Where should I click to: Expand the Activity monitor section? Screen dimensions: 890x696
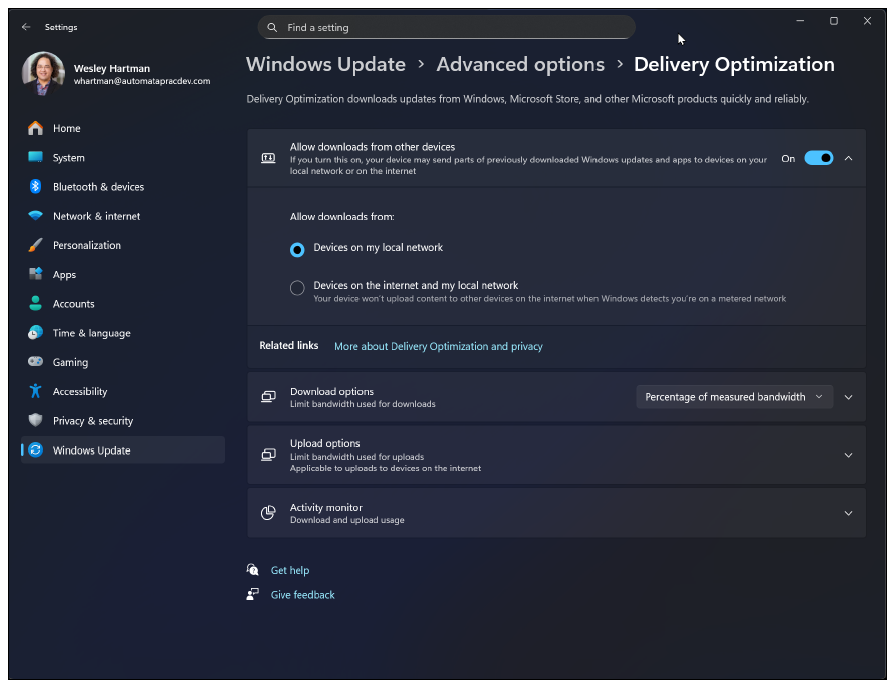(x=848, y=513)
